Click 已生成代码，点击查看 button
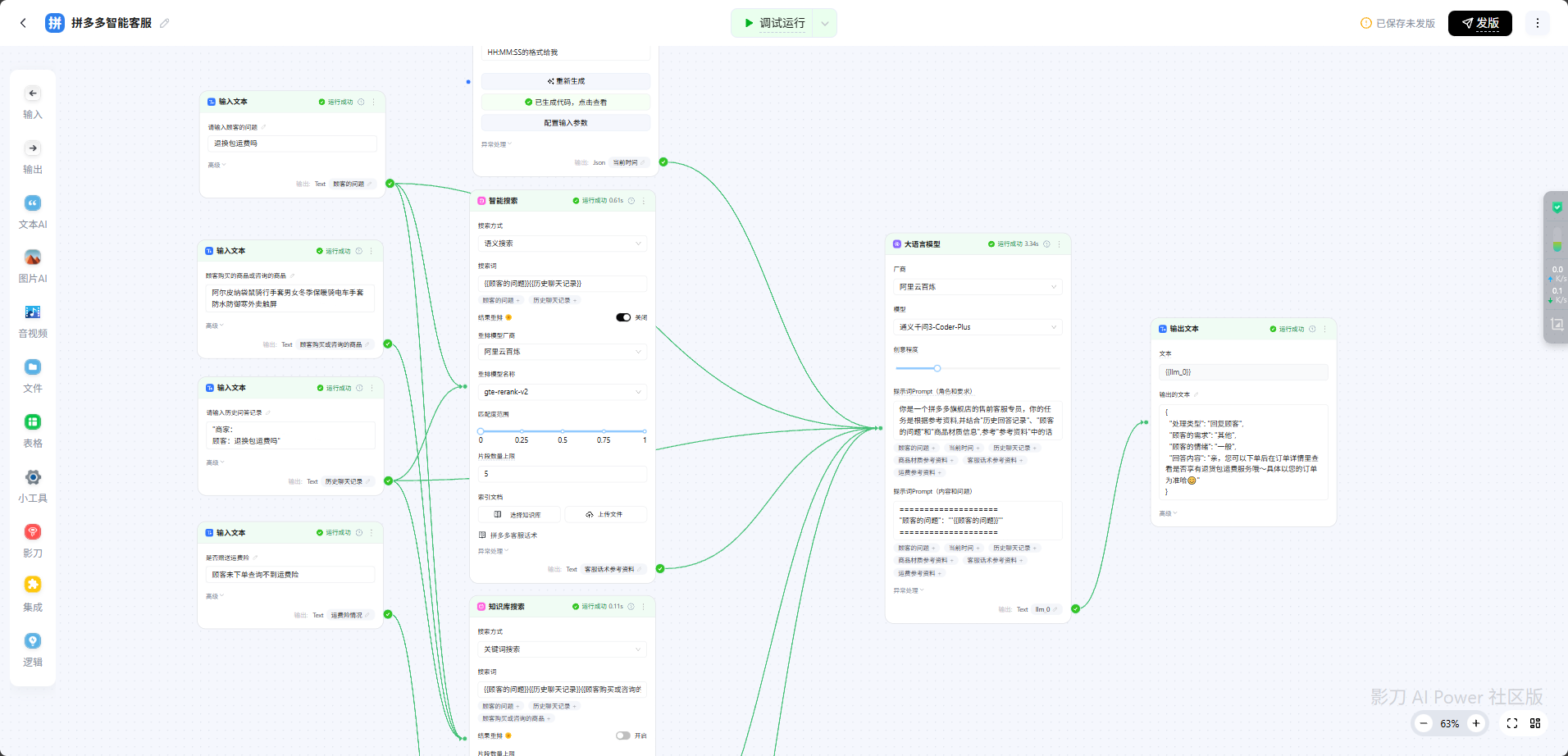Screen dimensions: 1568x756 (x=566, y=102)
